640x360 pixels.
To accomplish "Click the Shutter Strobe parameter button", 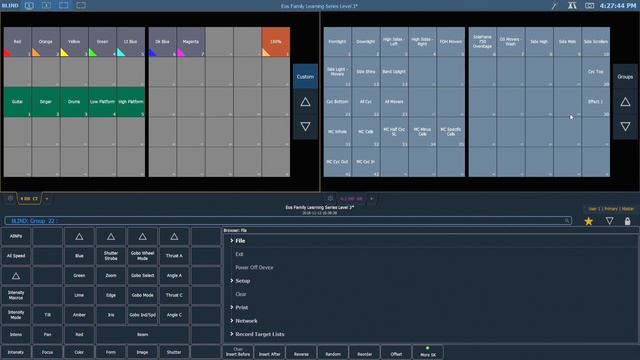I will point(111,256).
